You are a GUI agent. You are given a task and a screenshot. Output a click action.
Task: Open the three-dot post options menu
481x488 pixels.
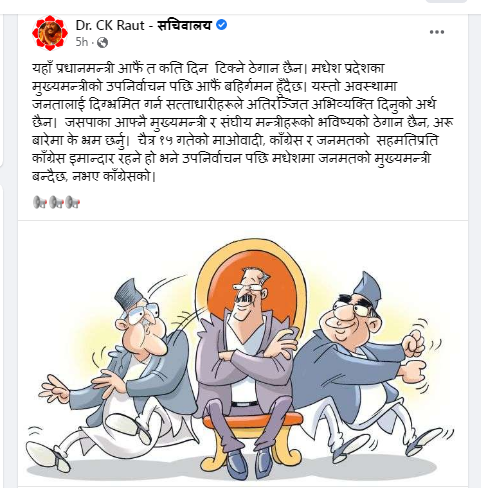[437, 32]
